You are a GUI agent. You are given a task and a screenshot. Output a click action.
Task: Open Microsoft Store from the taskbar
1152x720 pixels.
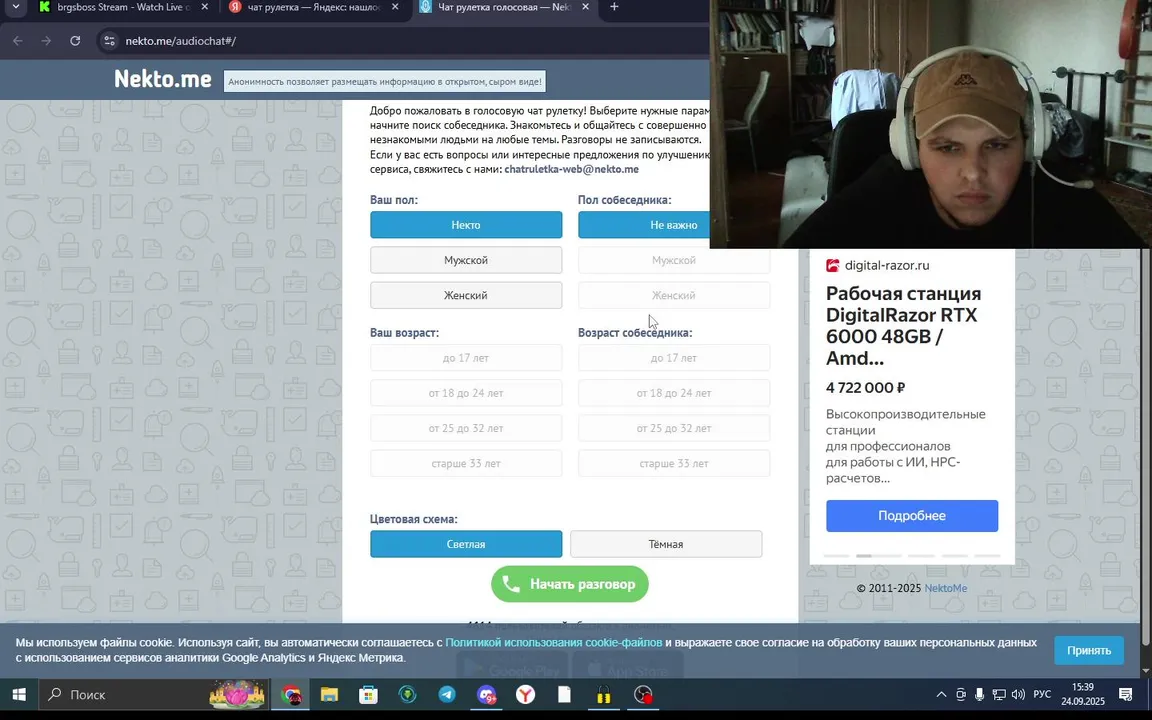click(368, 694)
